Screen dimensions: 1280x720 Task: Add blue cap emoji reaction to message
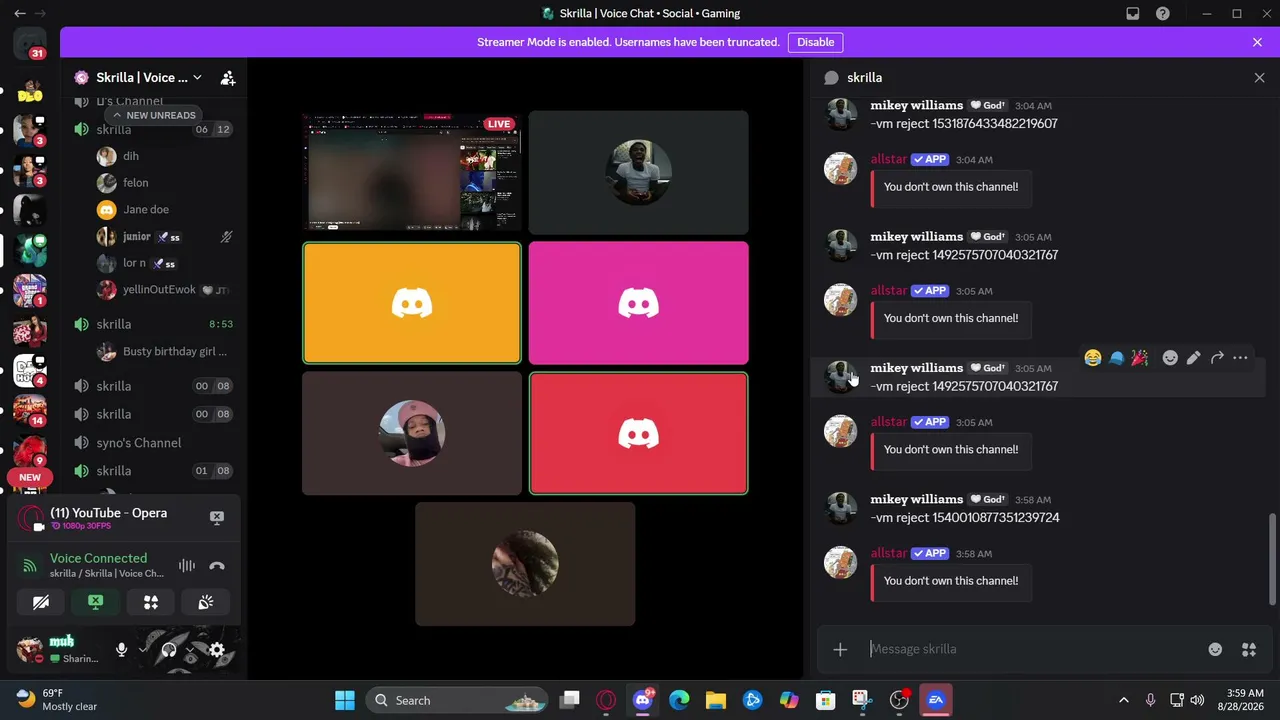pos(1116,358)
